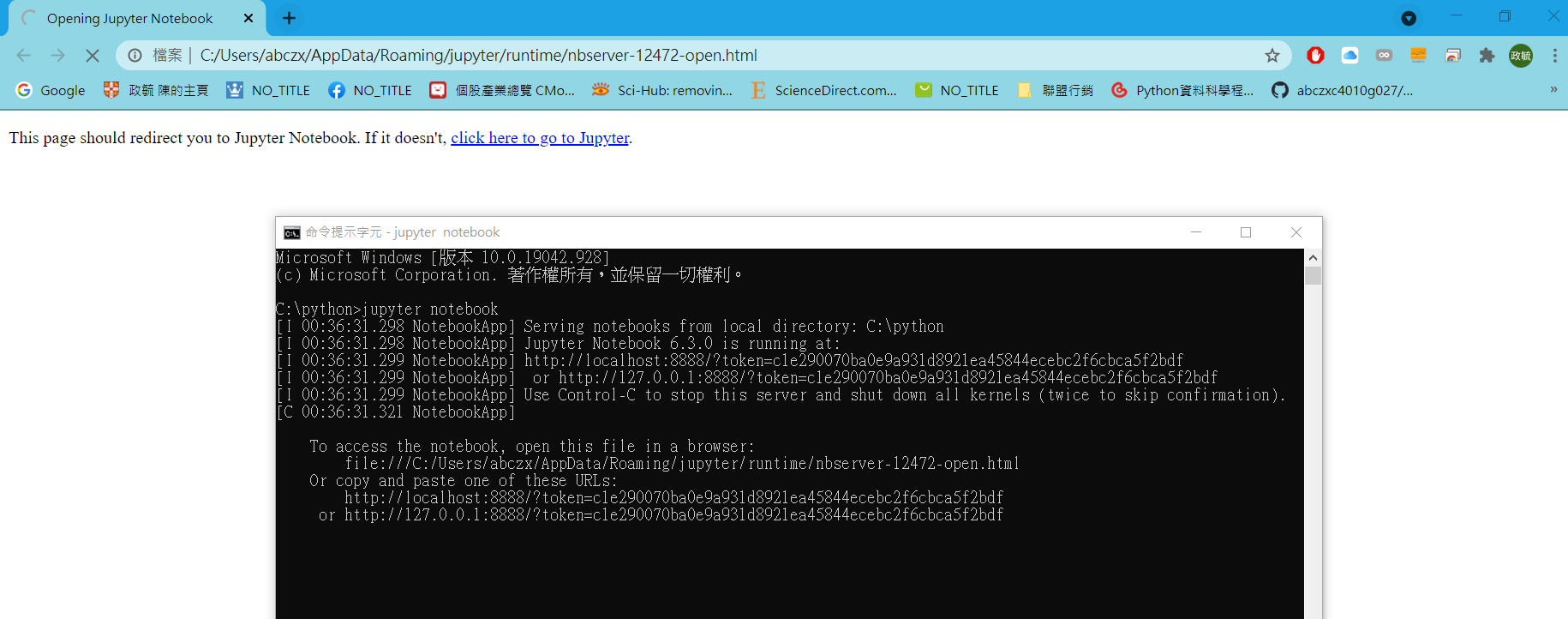Open the red shield blocker extension
The width and height of the screenshot is (1568, 619).
(x=1315, y=56)
